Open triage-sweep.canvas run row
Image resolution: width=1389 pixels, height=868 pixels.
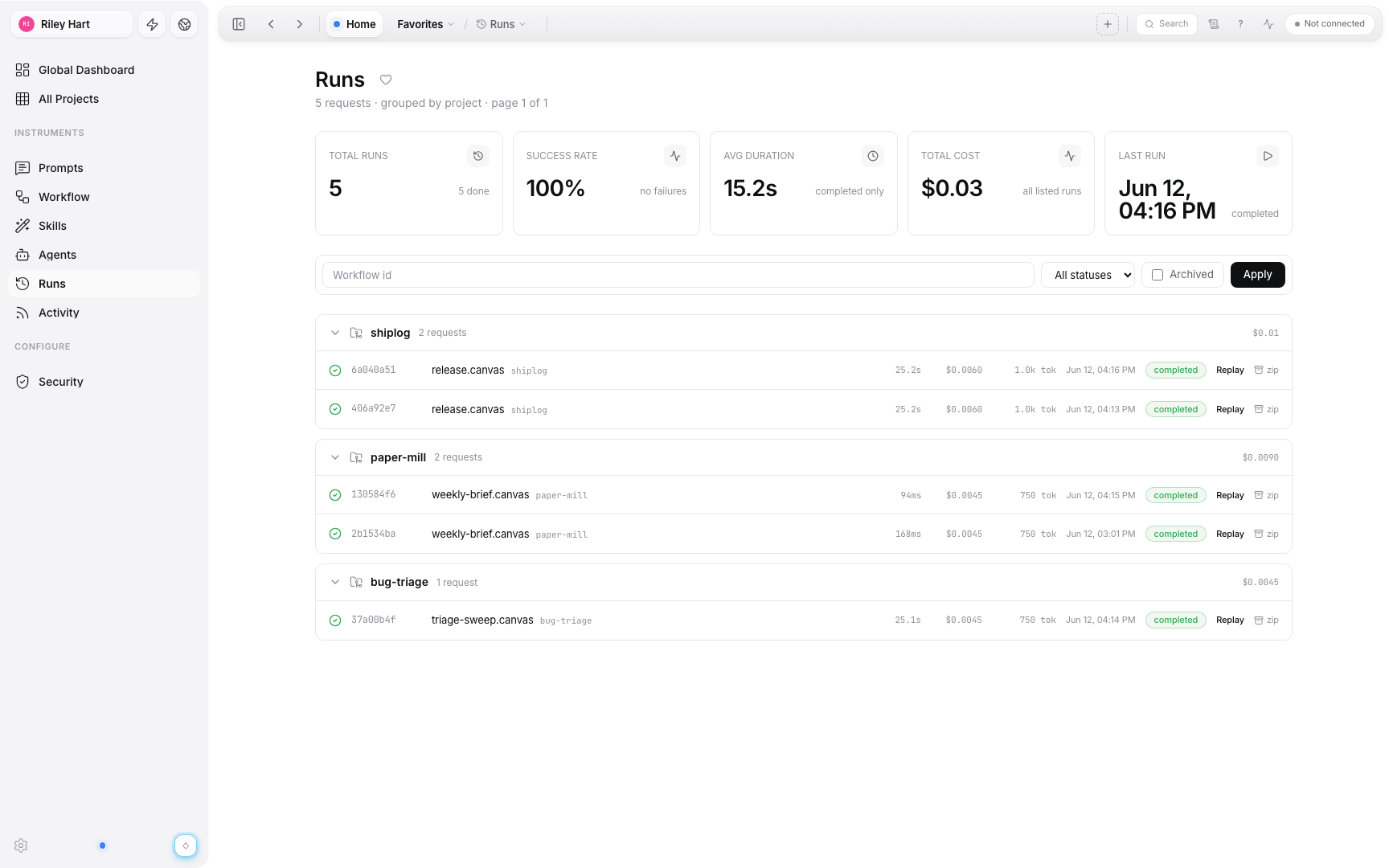tap(804, 620)
